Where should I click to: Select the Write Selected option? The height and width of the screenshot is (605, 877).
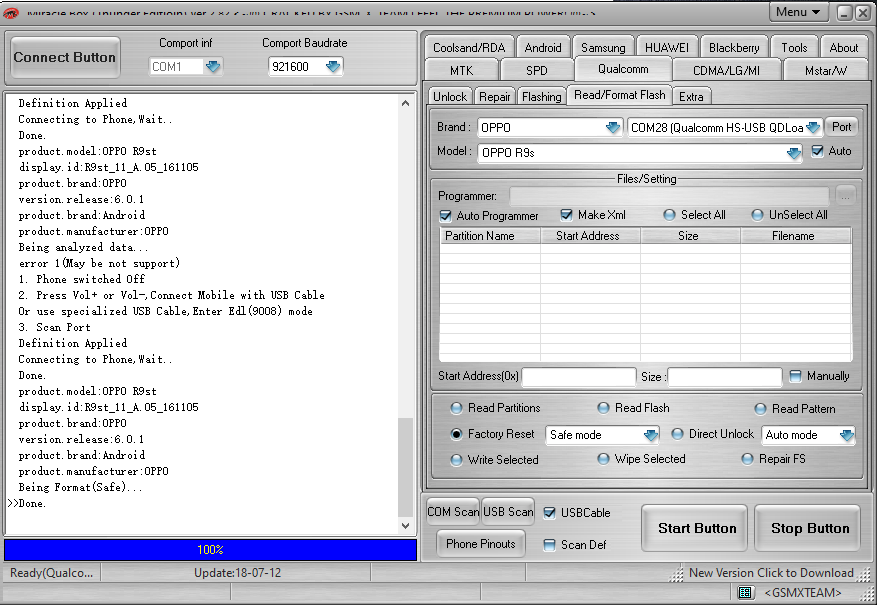[x=456, y=460]
